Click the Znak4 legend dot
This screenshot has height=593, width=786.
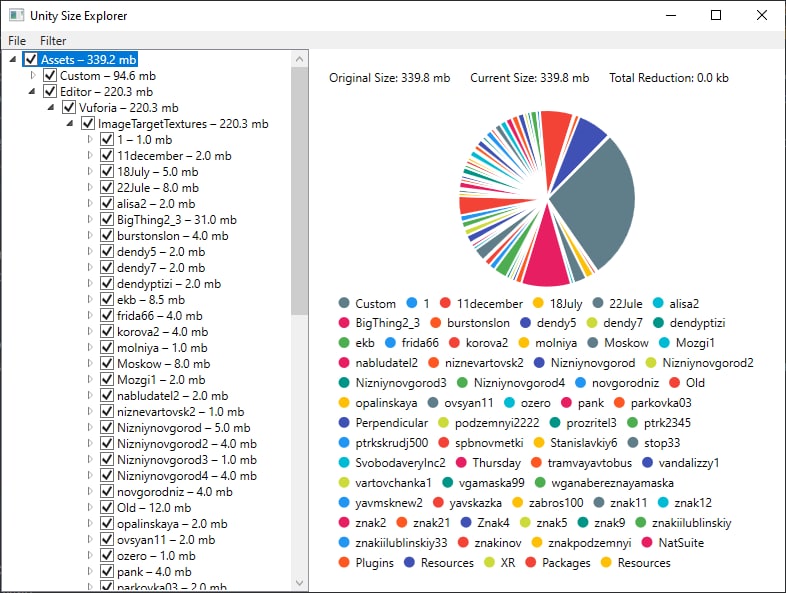point(466,522)
